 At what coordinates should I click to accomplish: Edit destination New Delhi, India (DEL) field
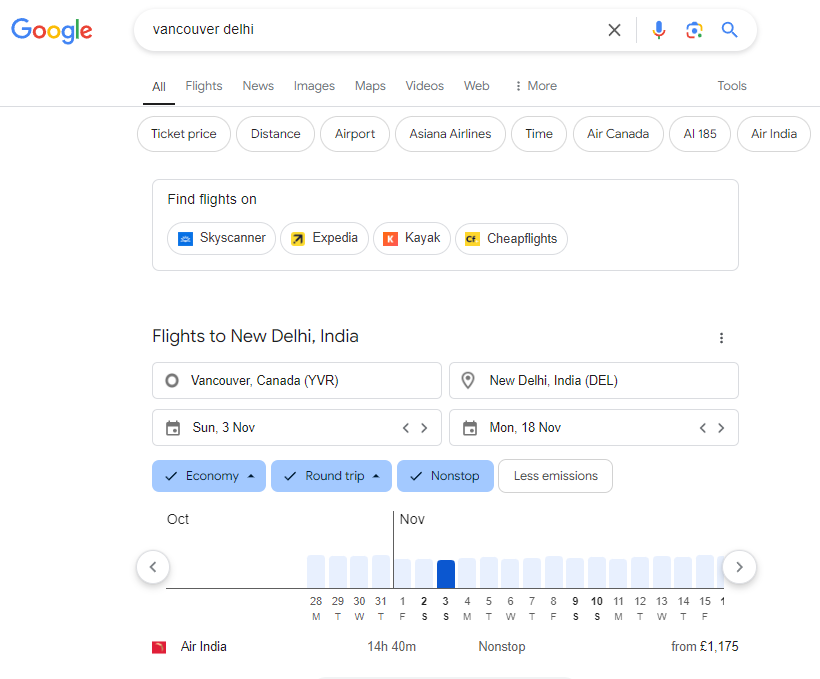coord(594,380)
